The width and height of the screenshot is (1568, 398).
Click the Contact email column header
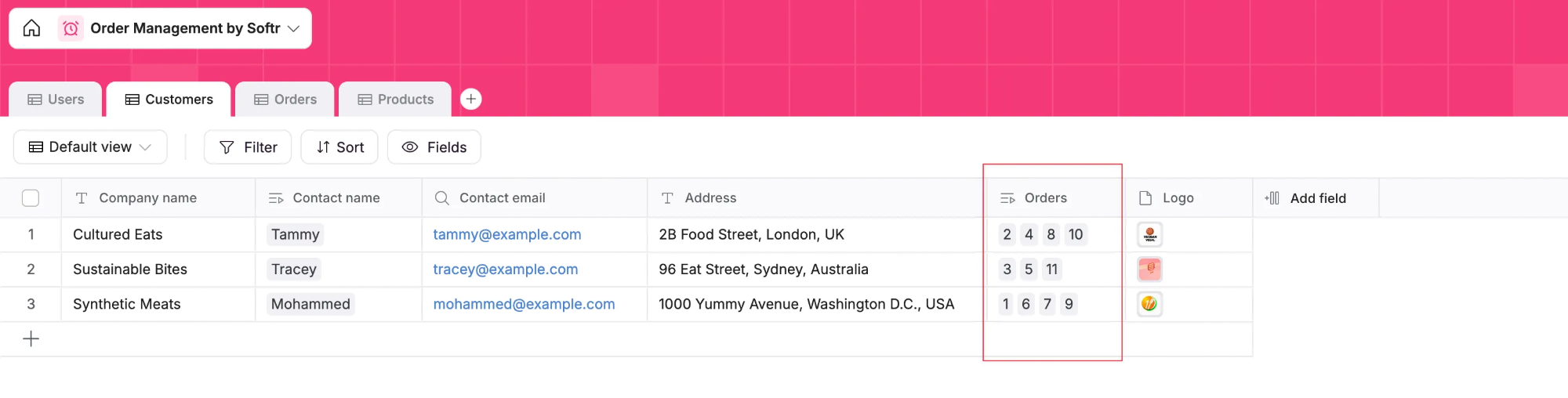point(535,198)
